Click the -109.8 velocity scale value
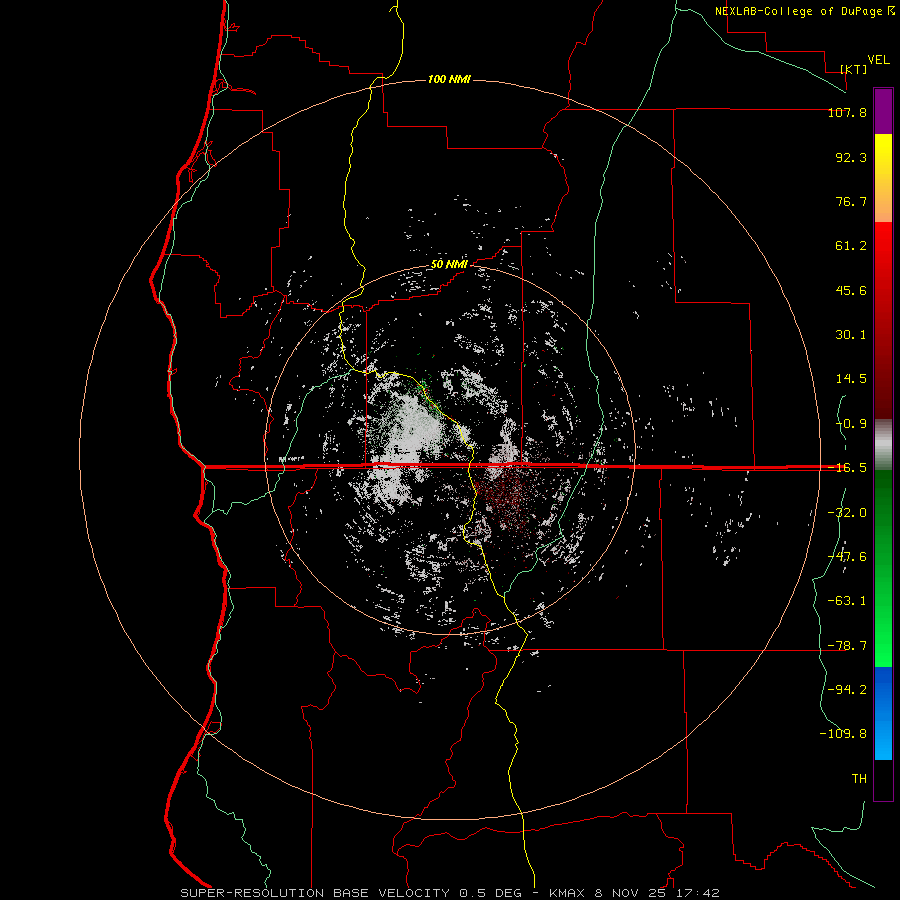The image size is (900, 900). coord(843,734)
